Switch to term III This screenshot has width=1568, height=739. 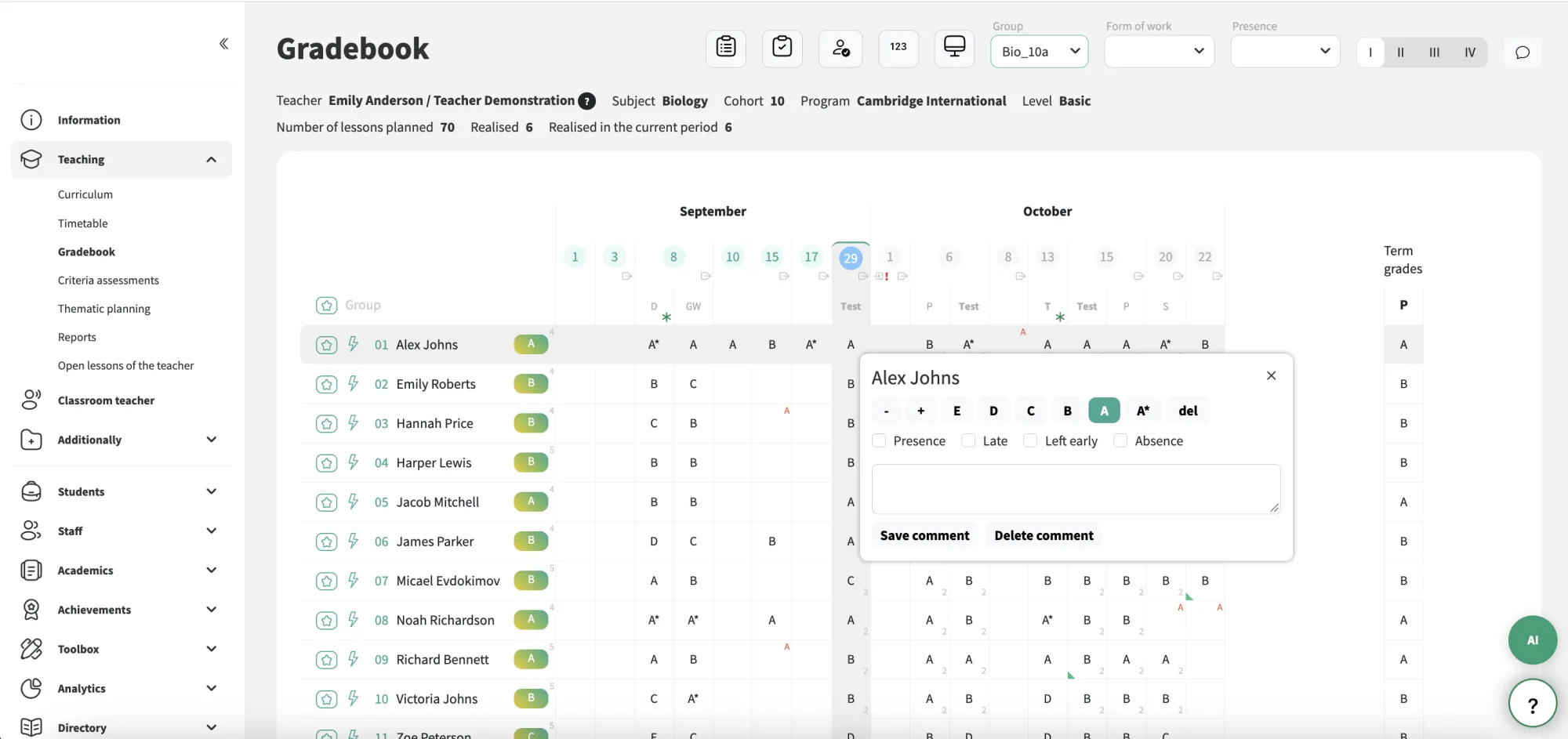[x=1434, y=53]
